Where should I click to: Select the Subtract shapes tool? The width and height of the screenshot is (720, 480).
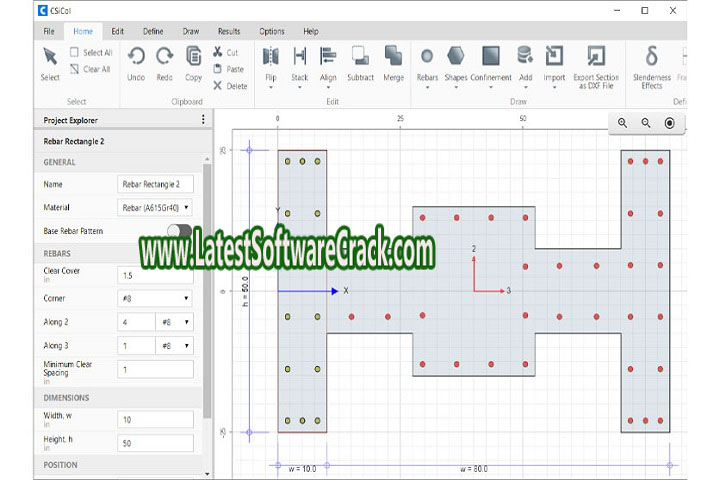click(x=360, y=60)
